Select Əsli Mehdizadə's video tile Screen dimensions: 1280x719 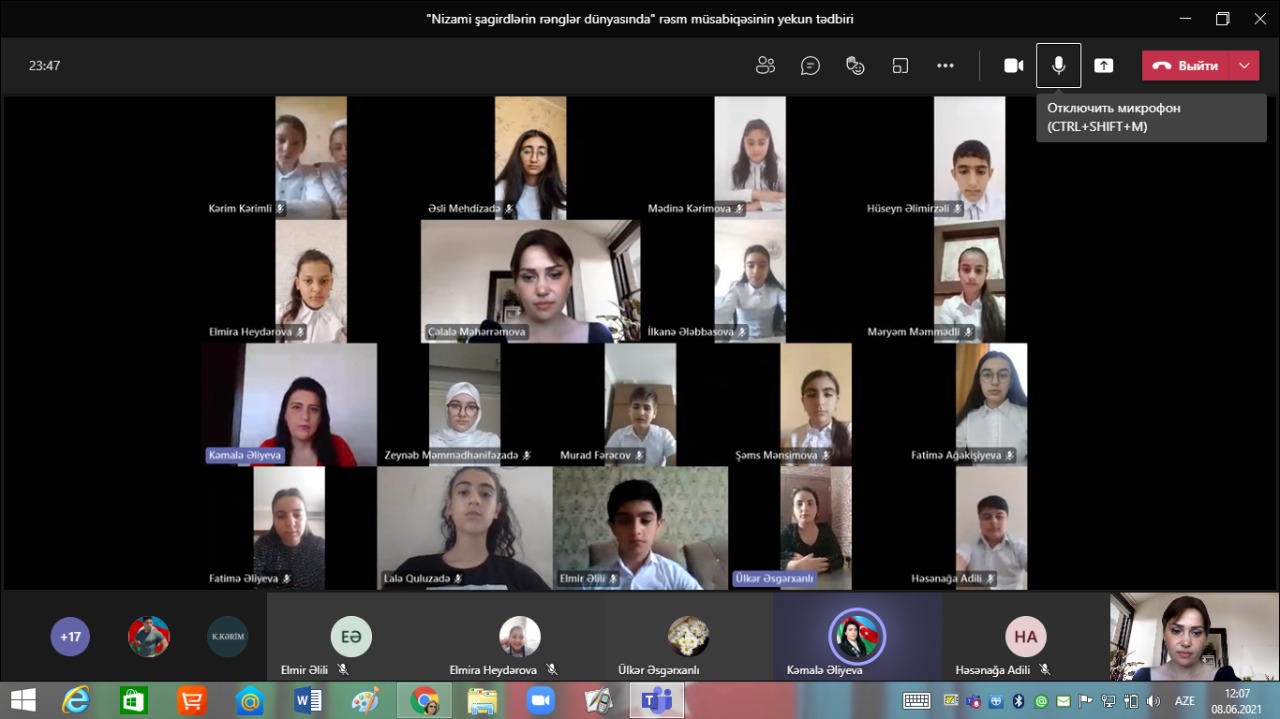pos(530,158)
